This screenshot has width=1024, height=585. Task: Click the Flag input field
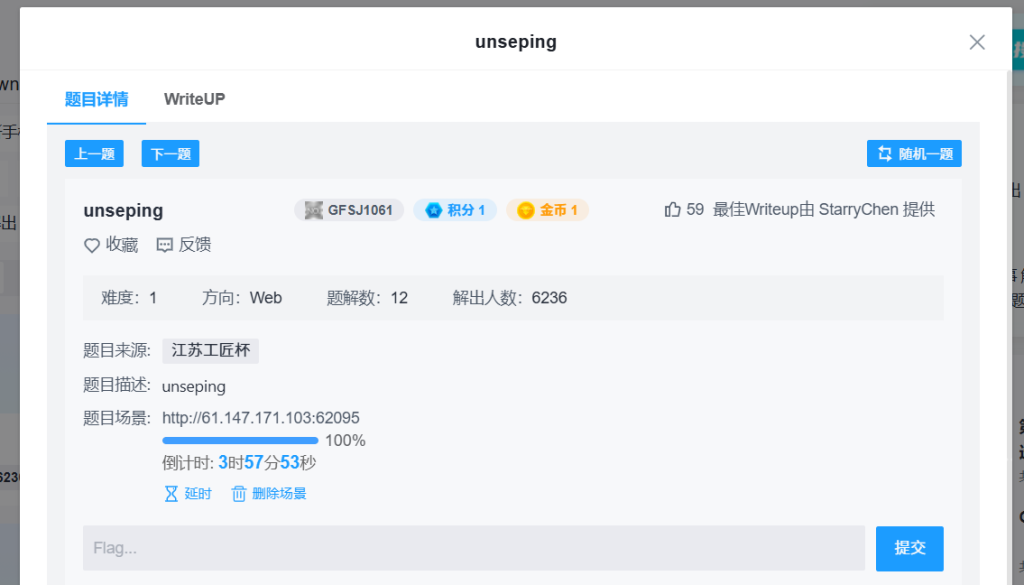click(x=473, y=548)
